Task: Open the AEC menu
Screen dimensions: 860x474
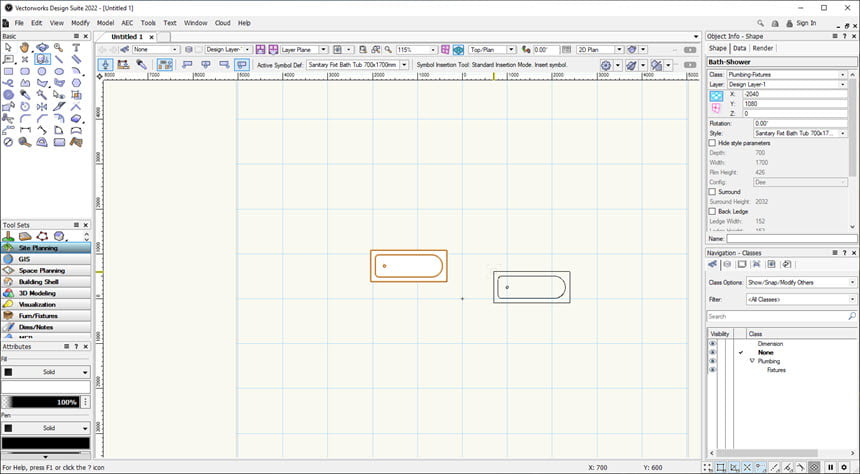Action: [x=127, y=23]
